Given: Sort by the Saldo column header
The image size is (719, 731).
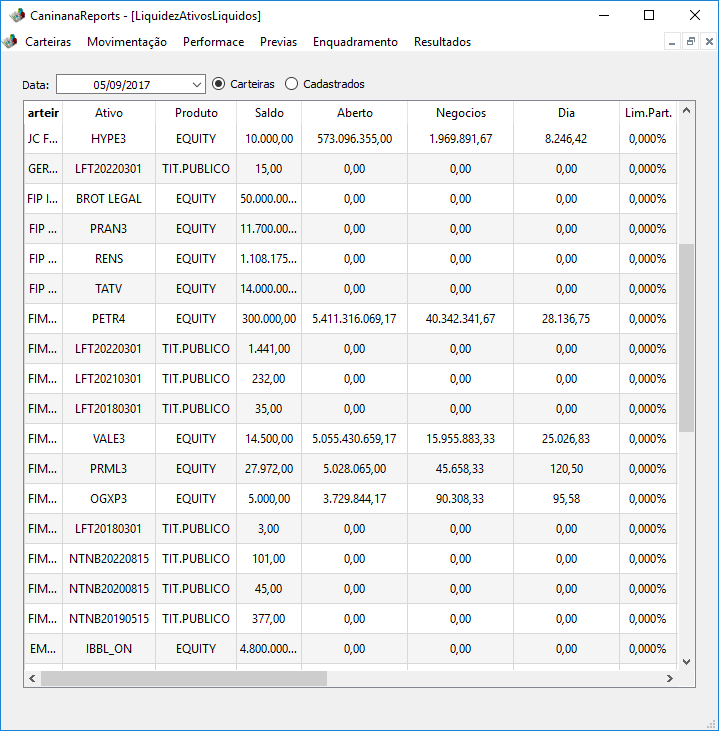Looking at the screenshot, I should 269,113.
